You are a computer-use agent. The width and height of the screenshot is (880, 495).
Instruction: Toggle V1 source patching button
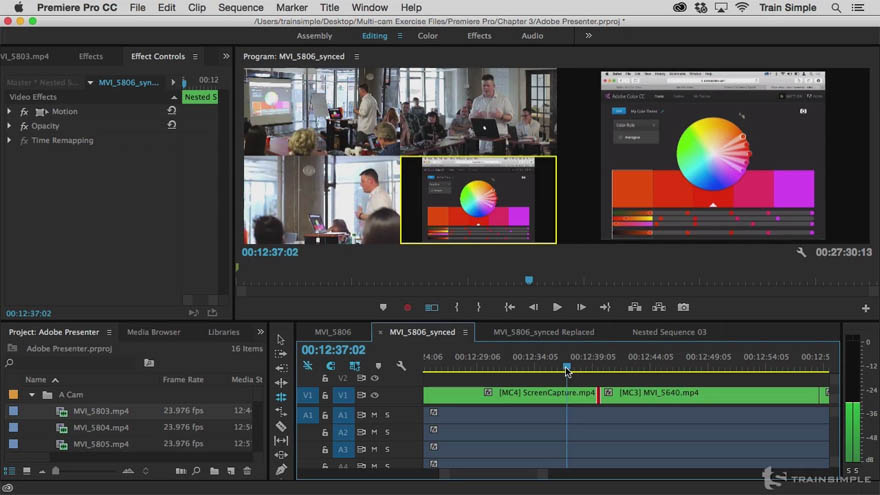click(x=308, y=395)
